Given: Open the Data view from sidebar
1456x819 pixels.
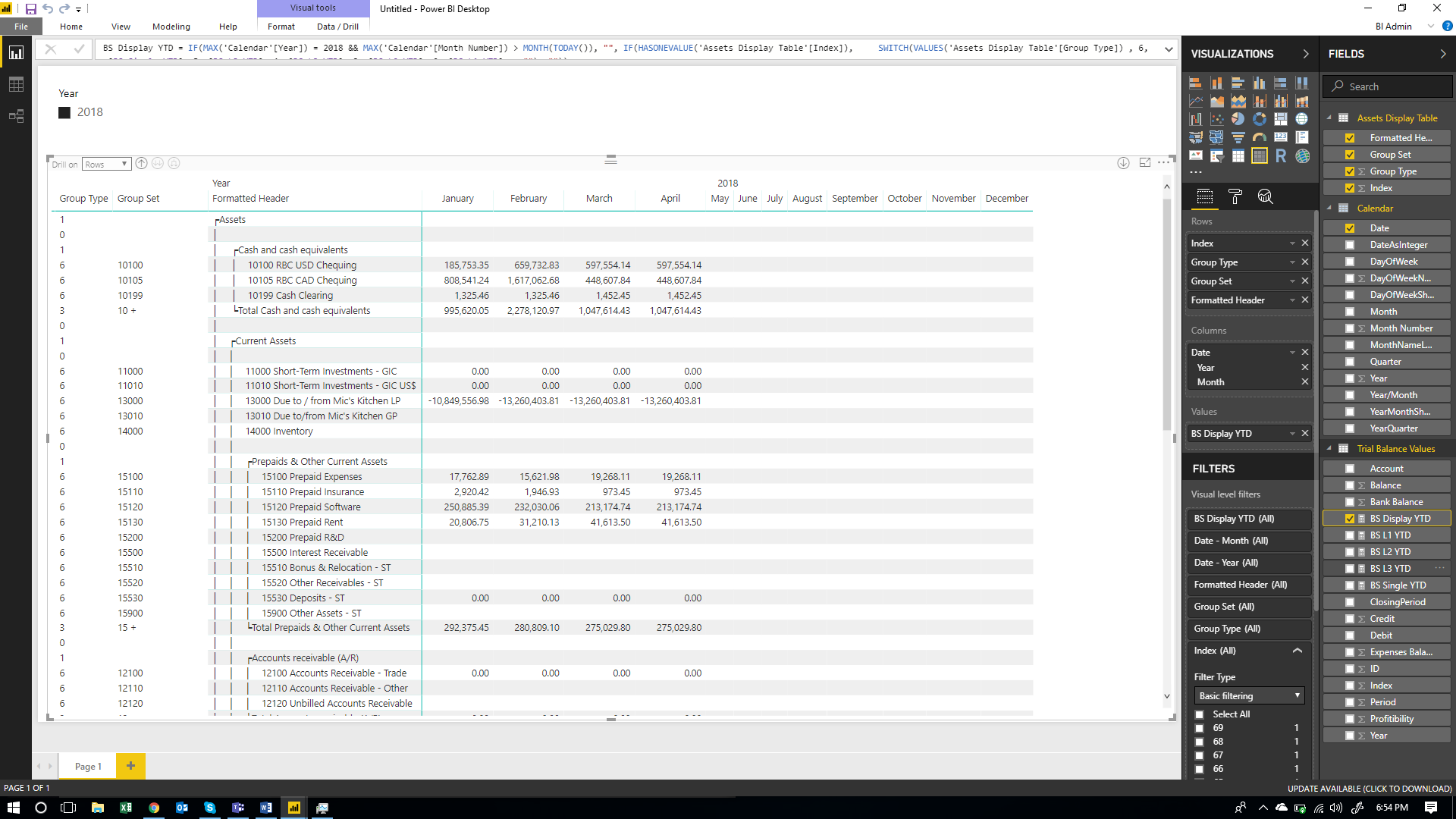Looking at the screenshot, I should pos(16,84).
